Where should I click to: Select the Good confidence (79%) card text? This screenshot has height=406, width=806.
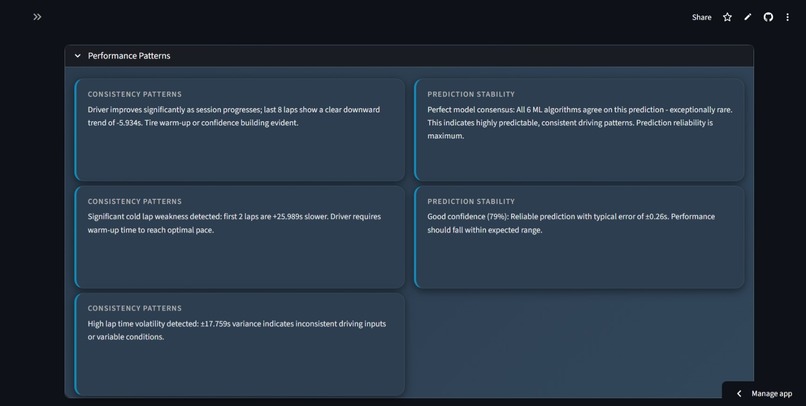point(571,223)
